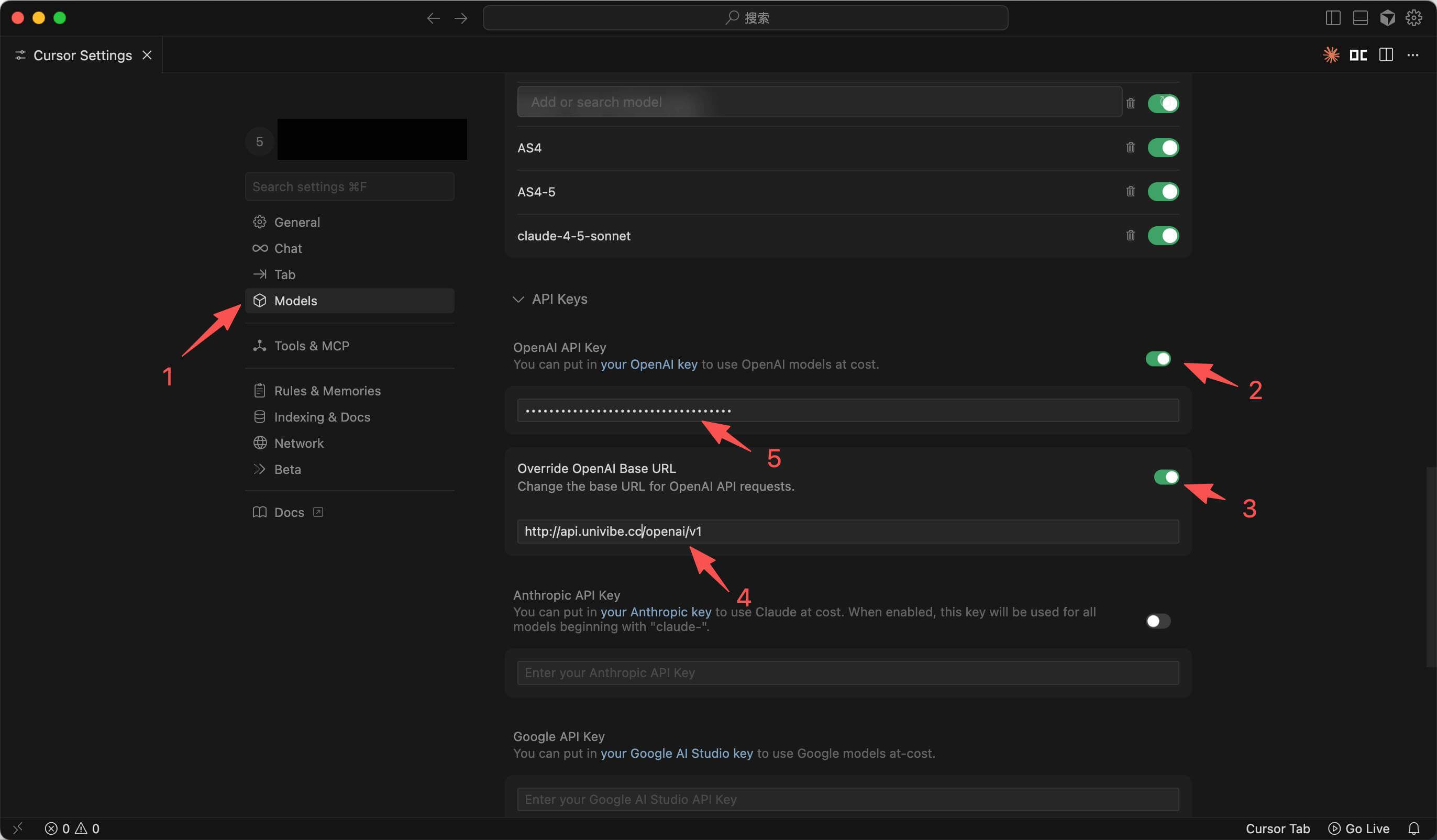This screenshot has height=840, width=1437.
Task: Select Rules & Memories in sidebar
Action: [327, 391]
